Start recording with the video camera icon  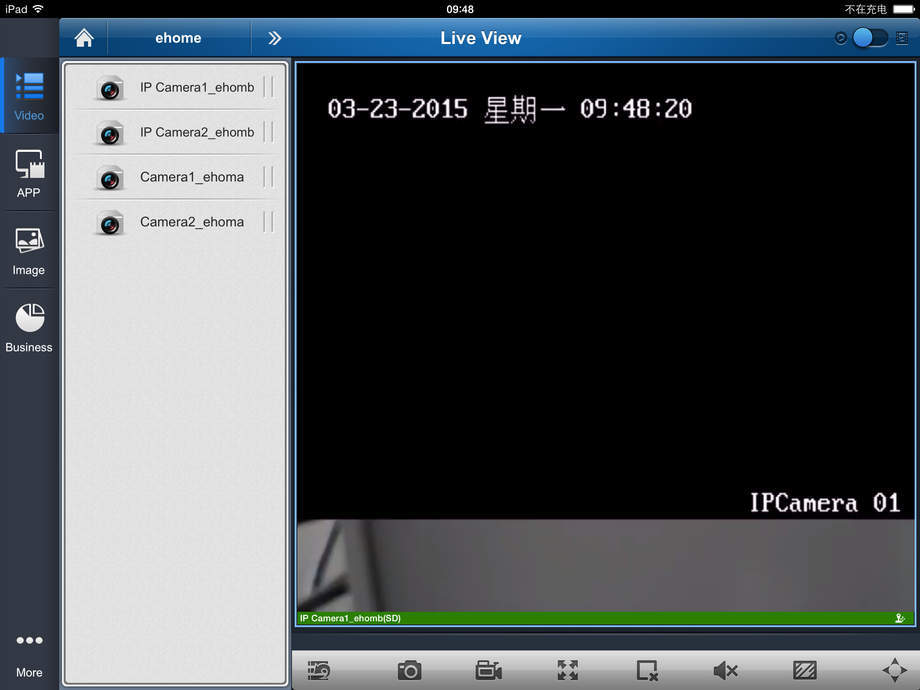489,669
